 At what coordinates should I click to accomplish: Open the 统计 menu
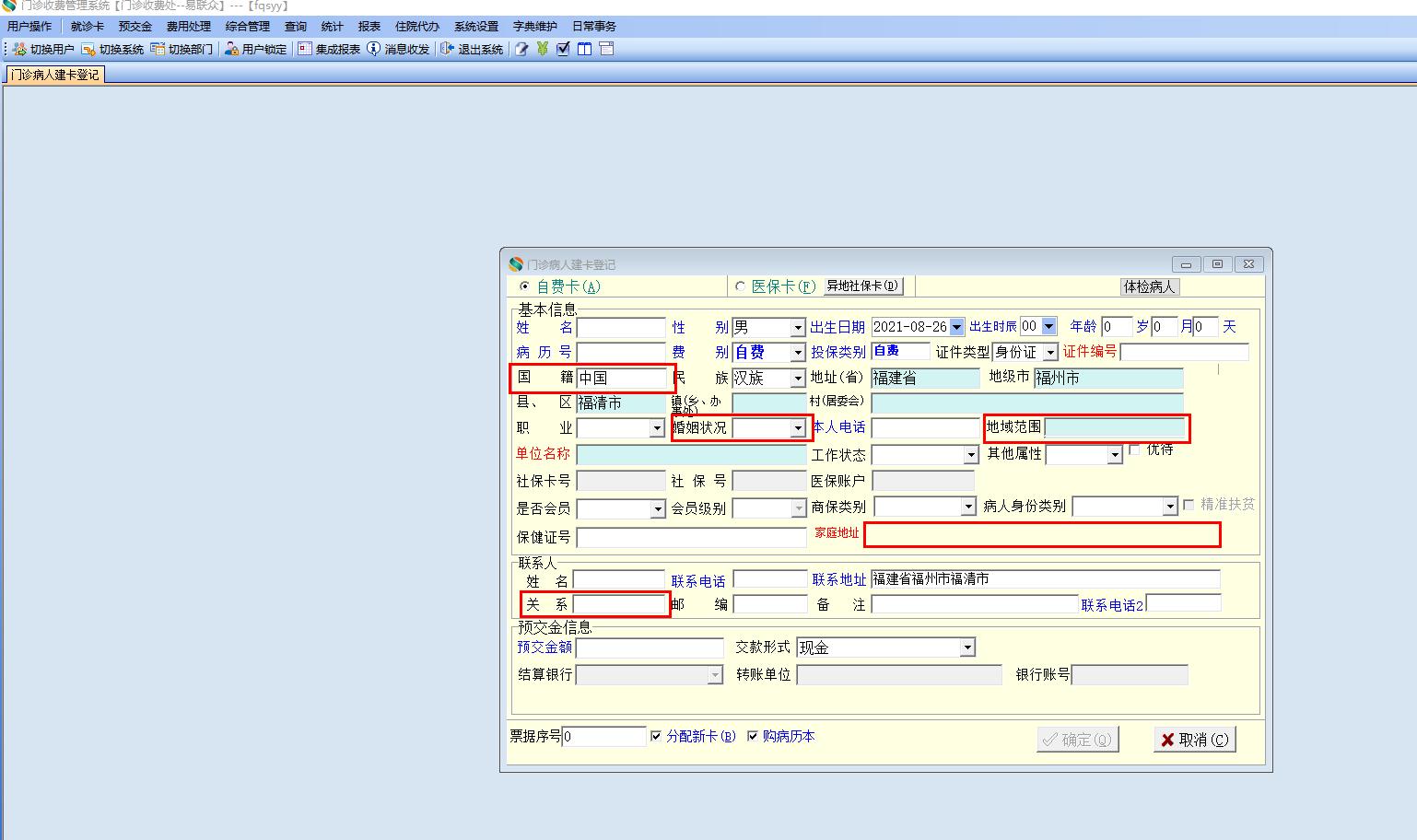[x=333, y=27]
